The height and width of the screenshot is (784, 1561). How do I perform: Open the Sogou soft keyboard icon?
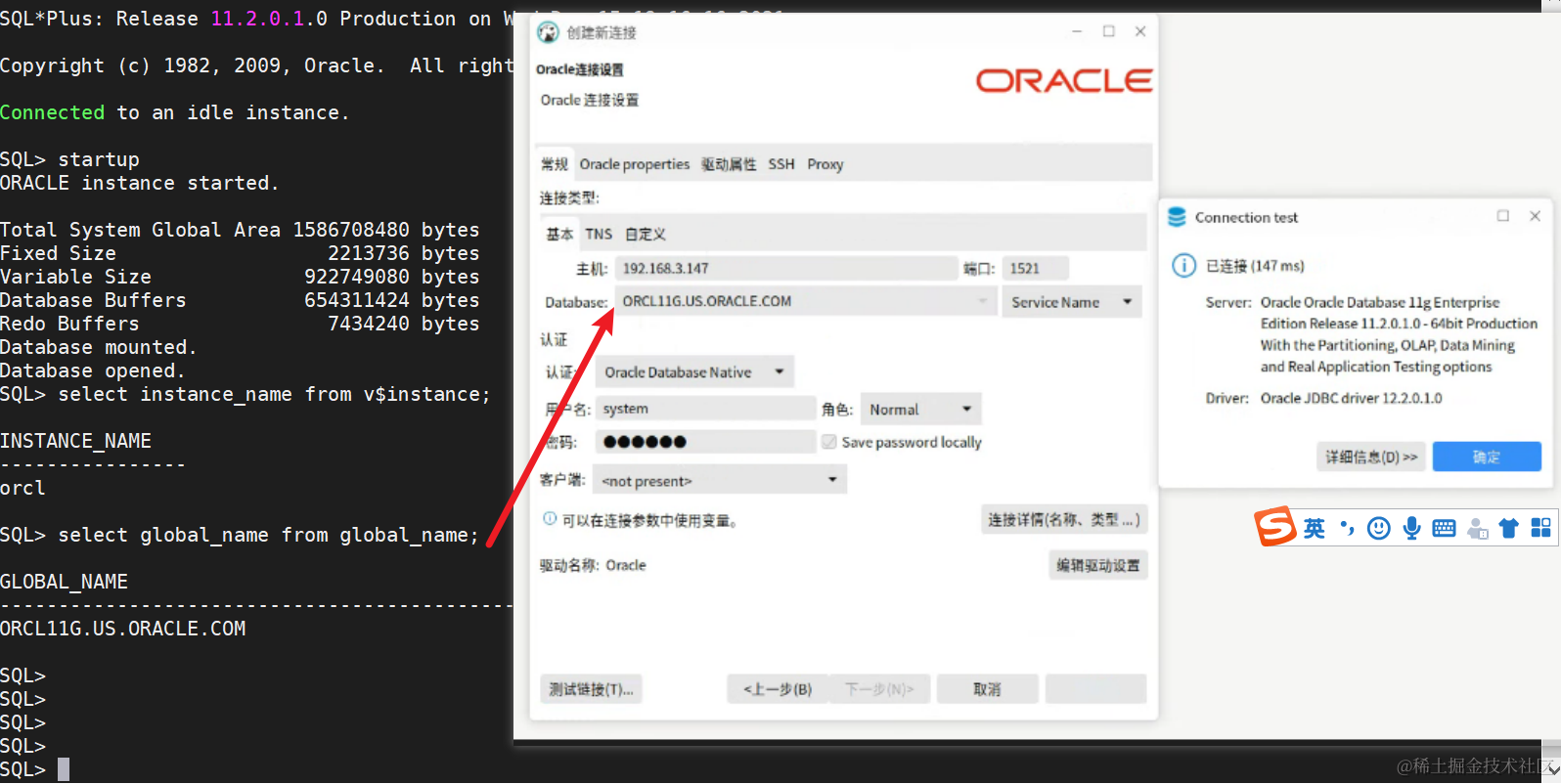tap(1444, 529)
